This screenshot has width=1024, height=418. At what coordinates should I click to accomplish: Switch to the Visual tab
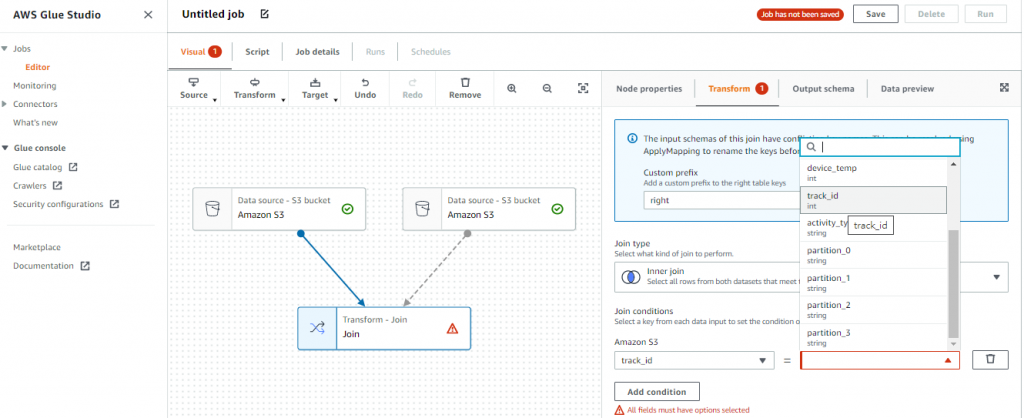200,52
